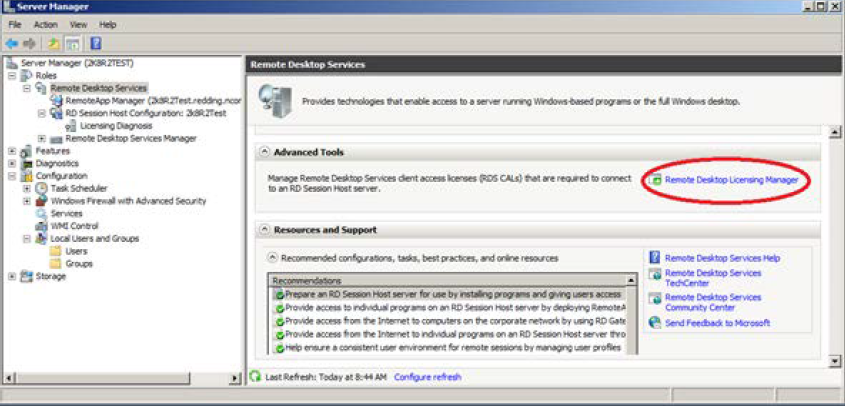Toggle the Show/Hide console tree icon
Image resolution: width=845 pixels, height=407 pixels.
73,44
